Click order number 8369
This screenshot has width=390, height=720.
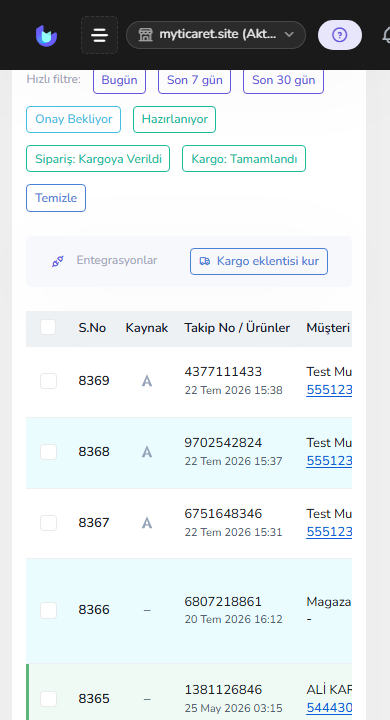pyautogui.click(x=94, y=381)
